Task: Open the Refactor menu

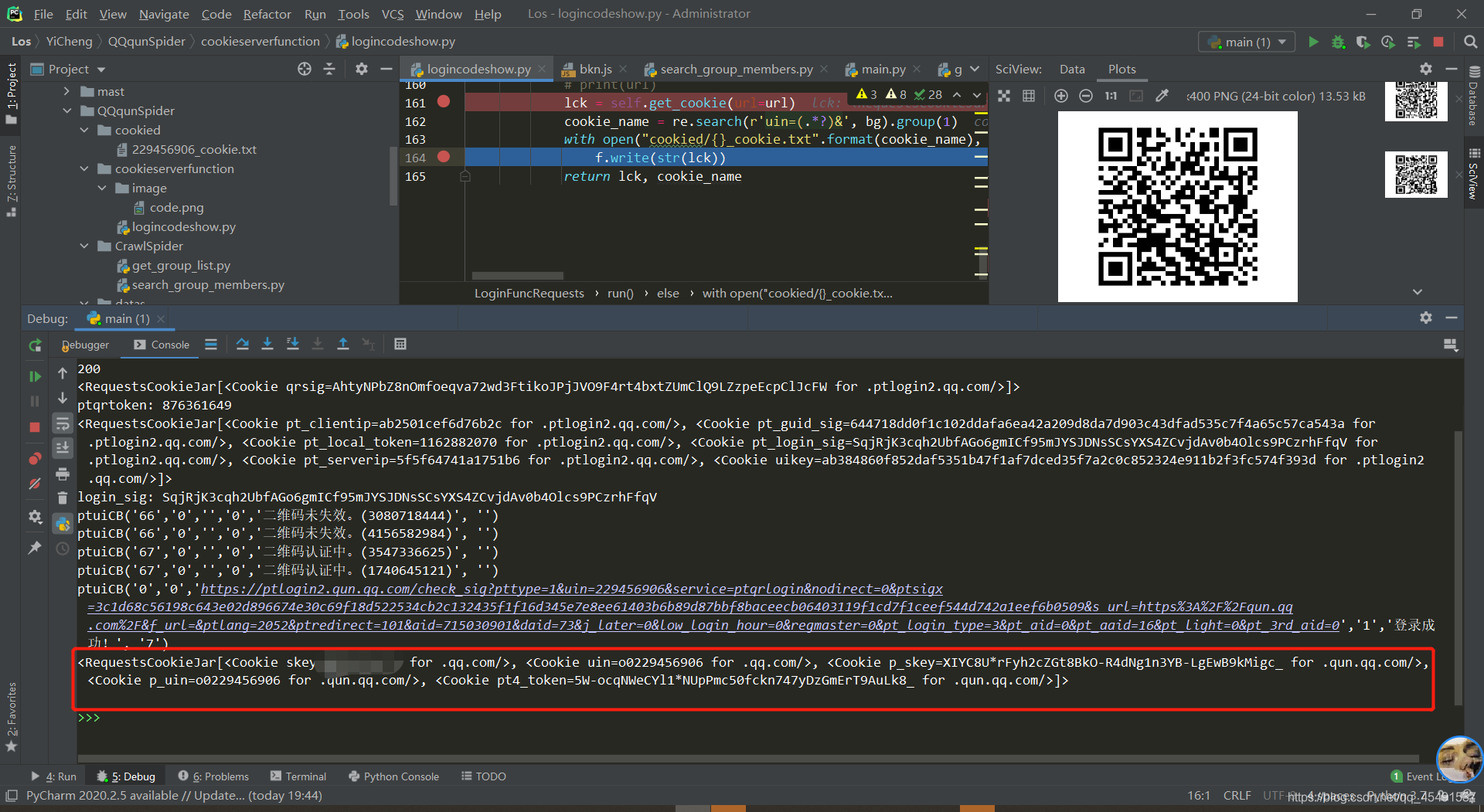Action: pyautogui.click(x=267, y=14)
